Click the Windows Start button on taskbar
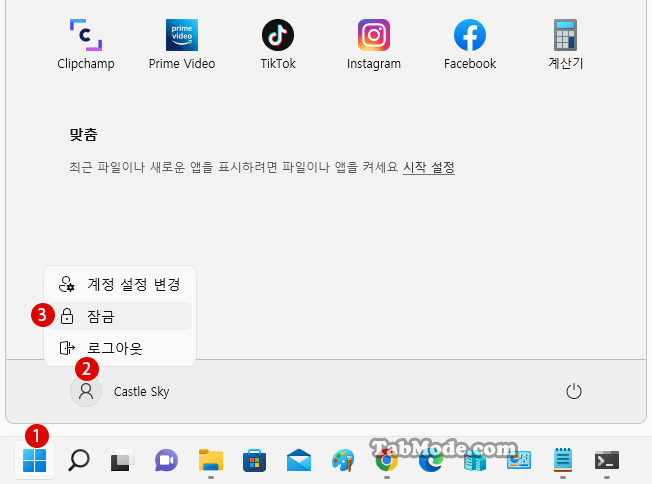Image resolution: width=652 pixels, height=484 pixels. pos(35,460)
